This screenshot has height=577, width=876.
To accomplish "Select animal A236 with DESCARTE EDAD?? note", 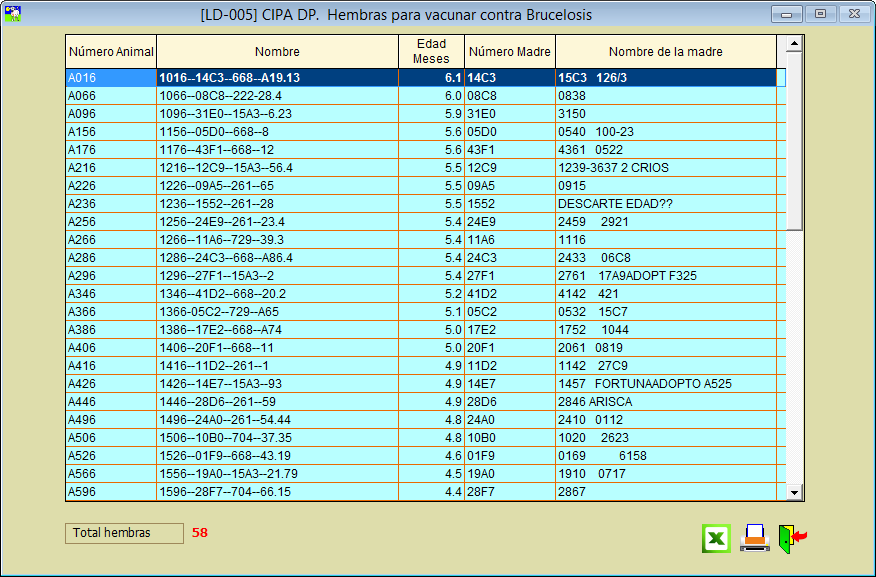I will [110, 204].
